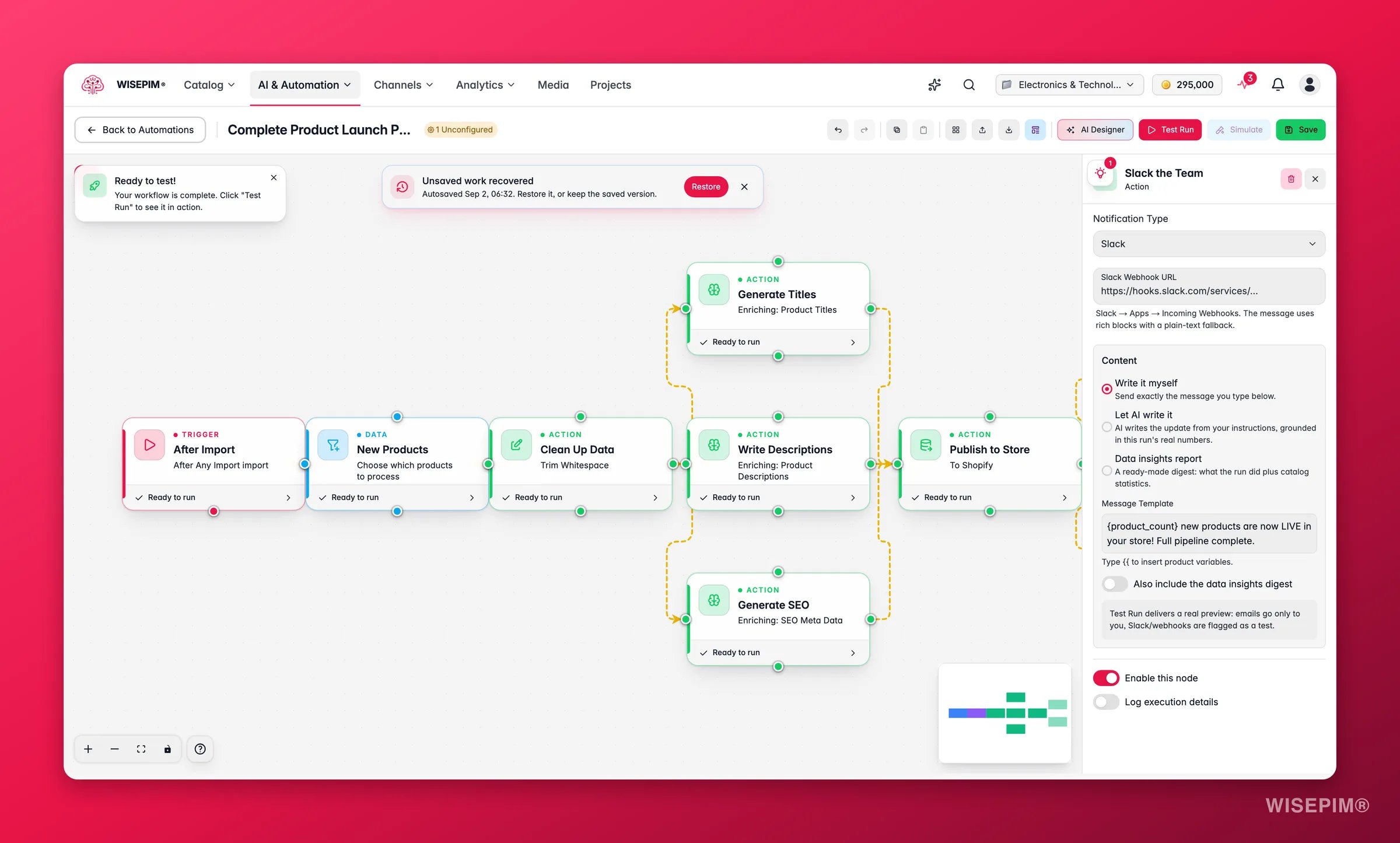Select the Write it myself option

point(1107,389)
